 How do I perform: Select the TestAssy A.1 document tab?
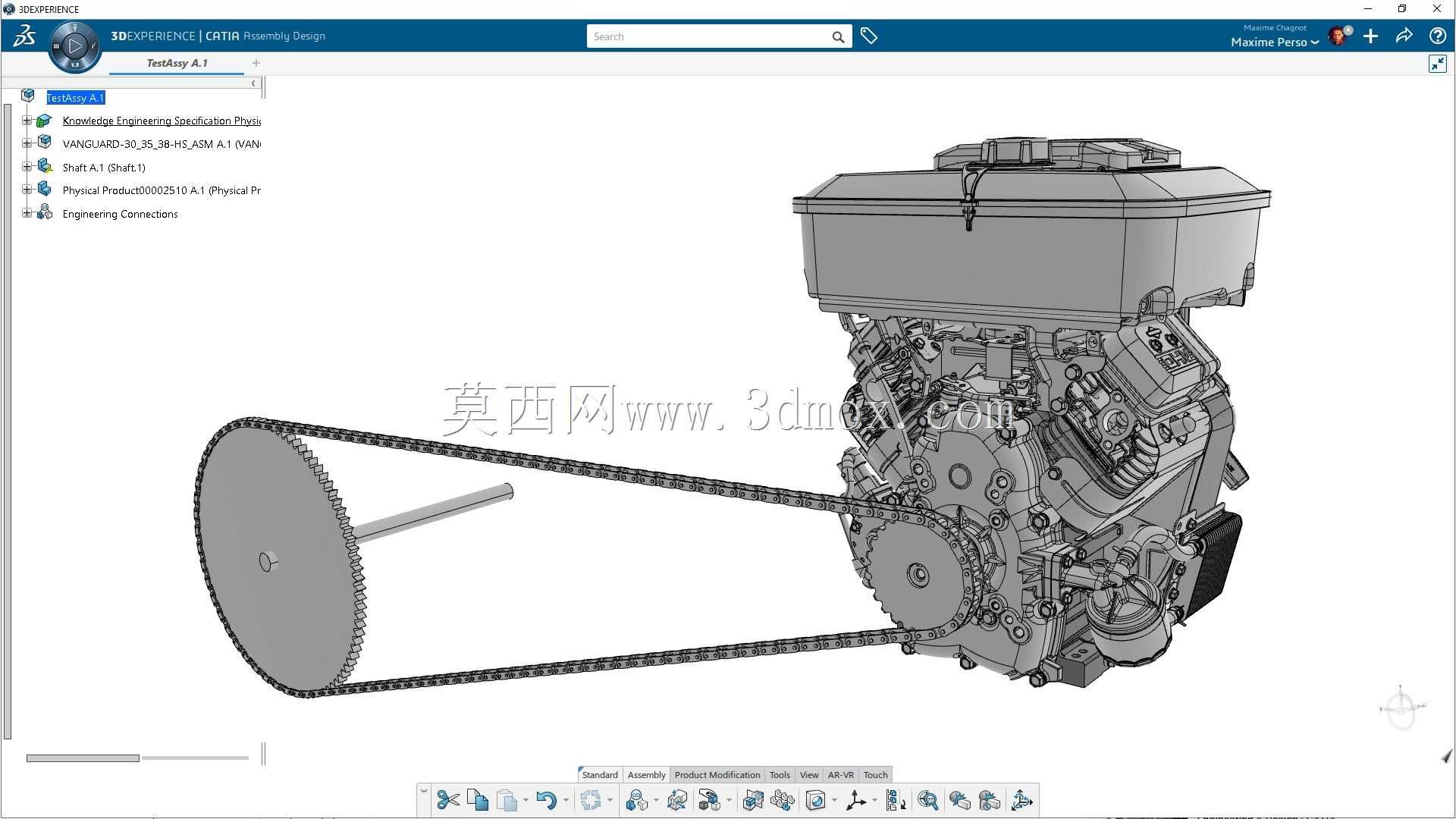177,63
